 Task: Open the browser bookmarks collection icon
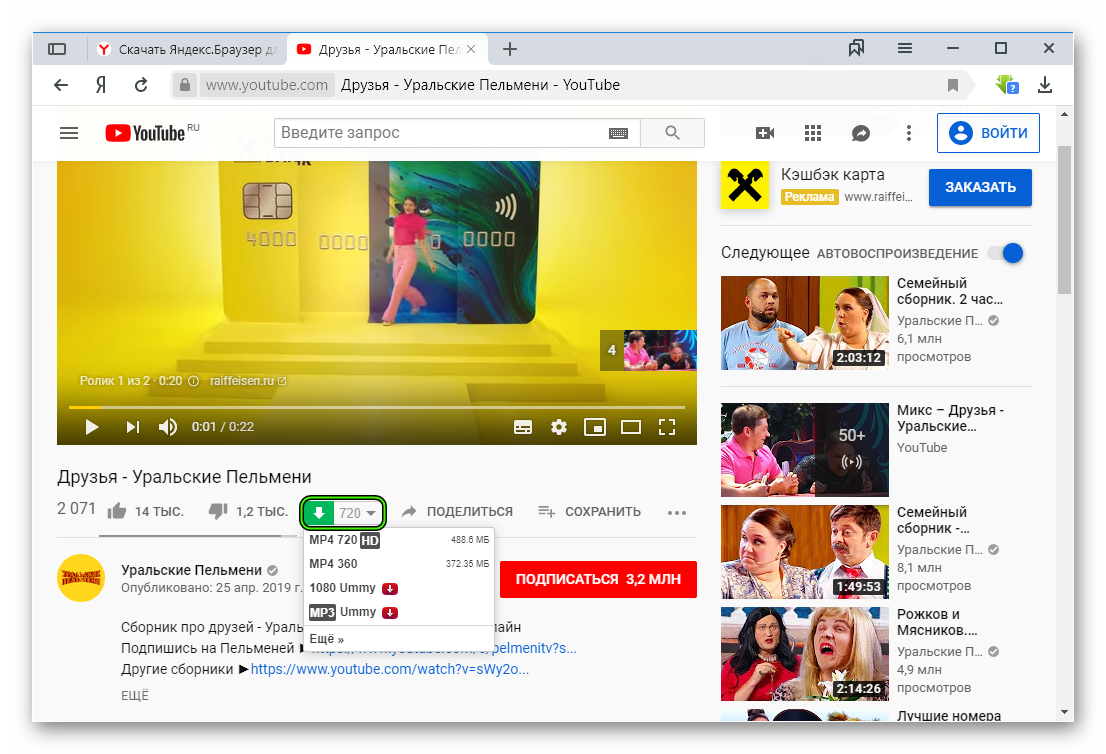(x=856, y=49)
